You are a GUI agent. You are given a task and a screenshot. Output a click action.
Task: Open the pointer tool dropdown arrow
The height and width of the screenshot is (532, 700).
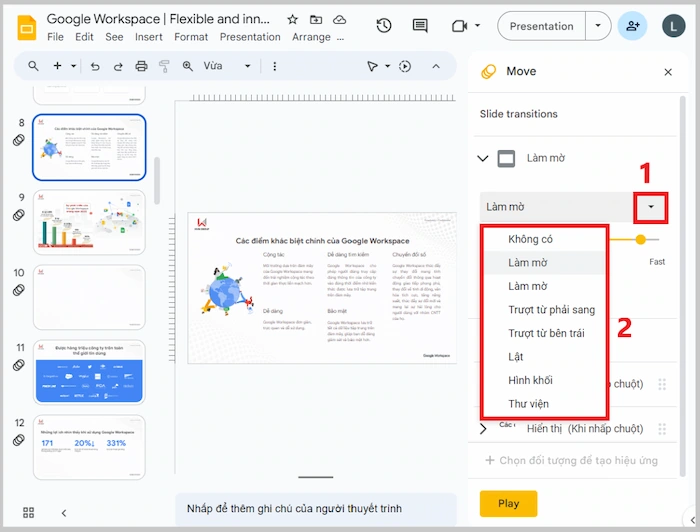(388, 66)
